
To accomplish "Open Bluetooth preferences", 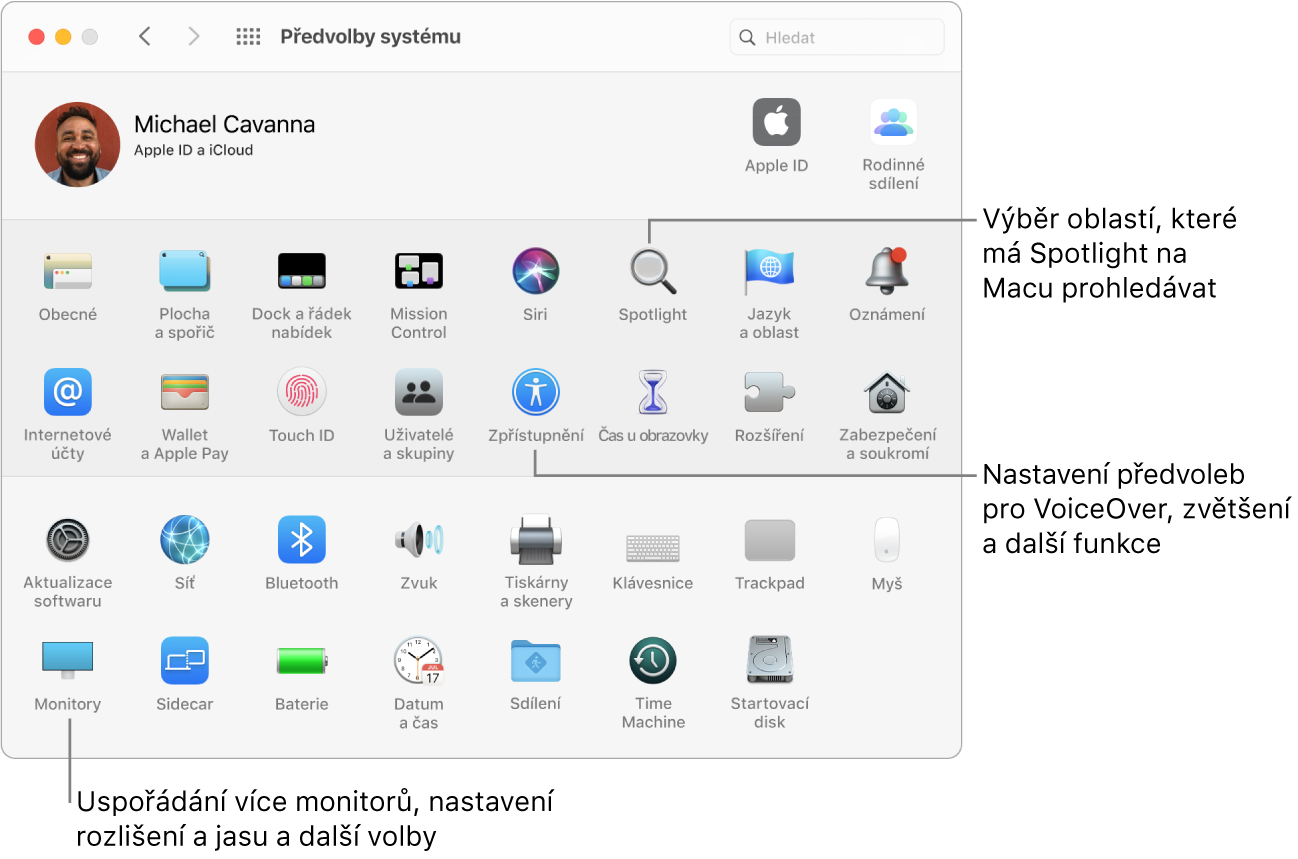I will pyautogui.click(x=302, y=540).
